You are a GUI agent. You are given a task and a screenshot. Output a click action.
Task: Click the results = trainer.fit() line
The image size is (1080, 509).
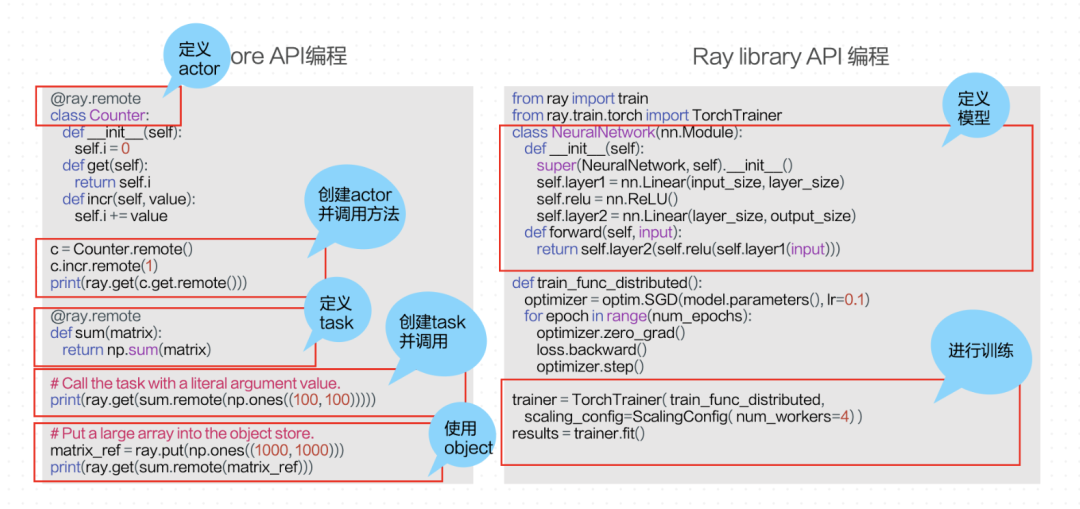coord(578,433)
